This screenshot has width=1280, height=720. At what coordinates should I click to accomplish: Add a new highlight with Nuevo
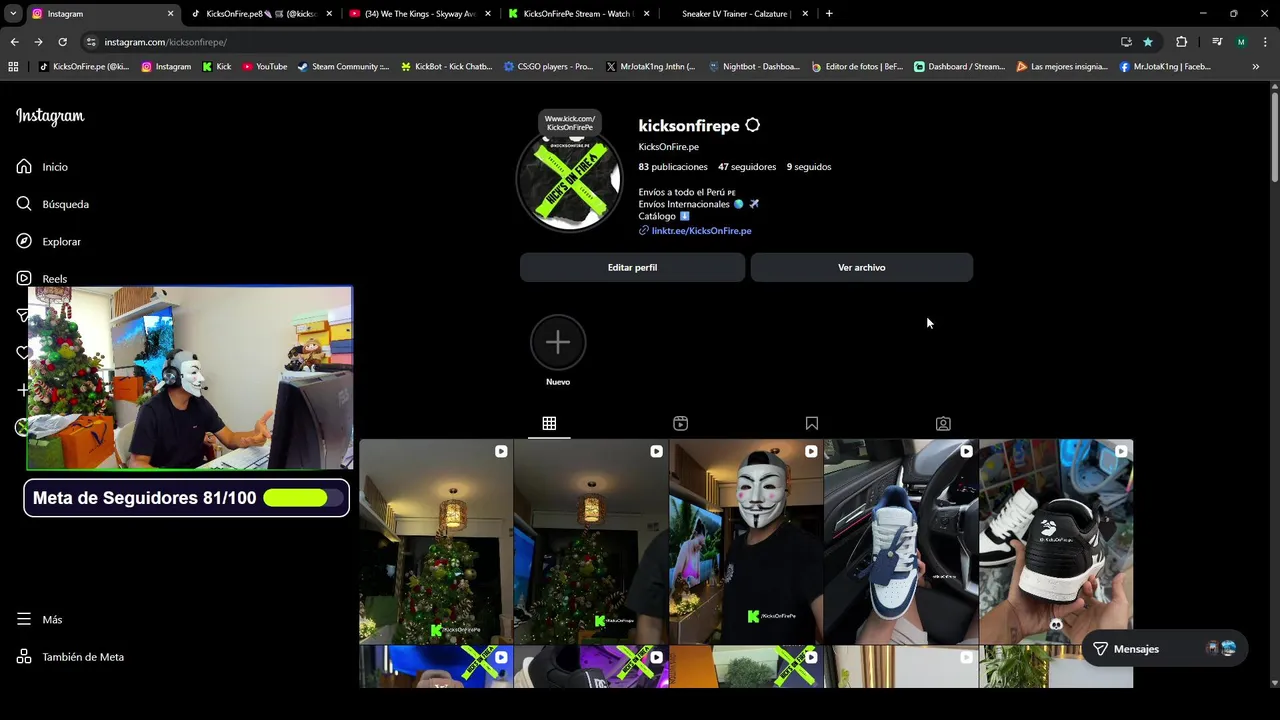(558, 351)
